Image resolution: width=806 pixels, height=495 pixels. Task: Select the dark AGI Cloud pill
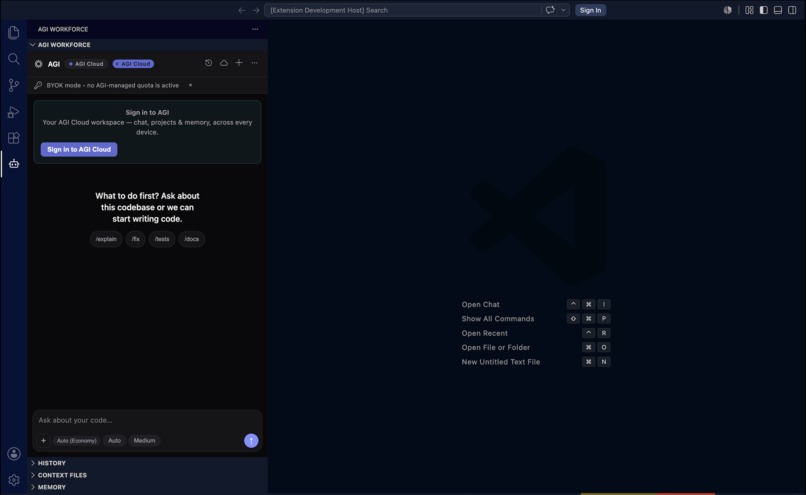[86, 64]
